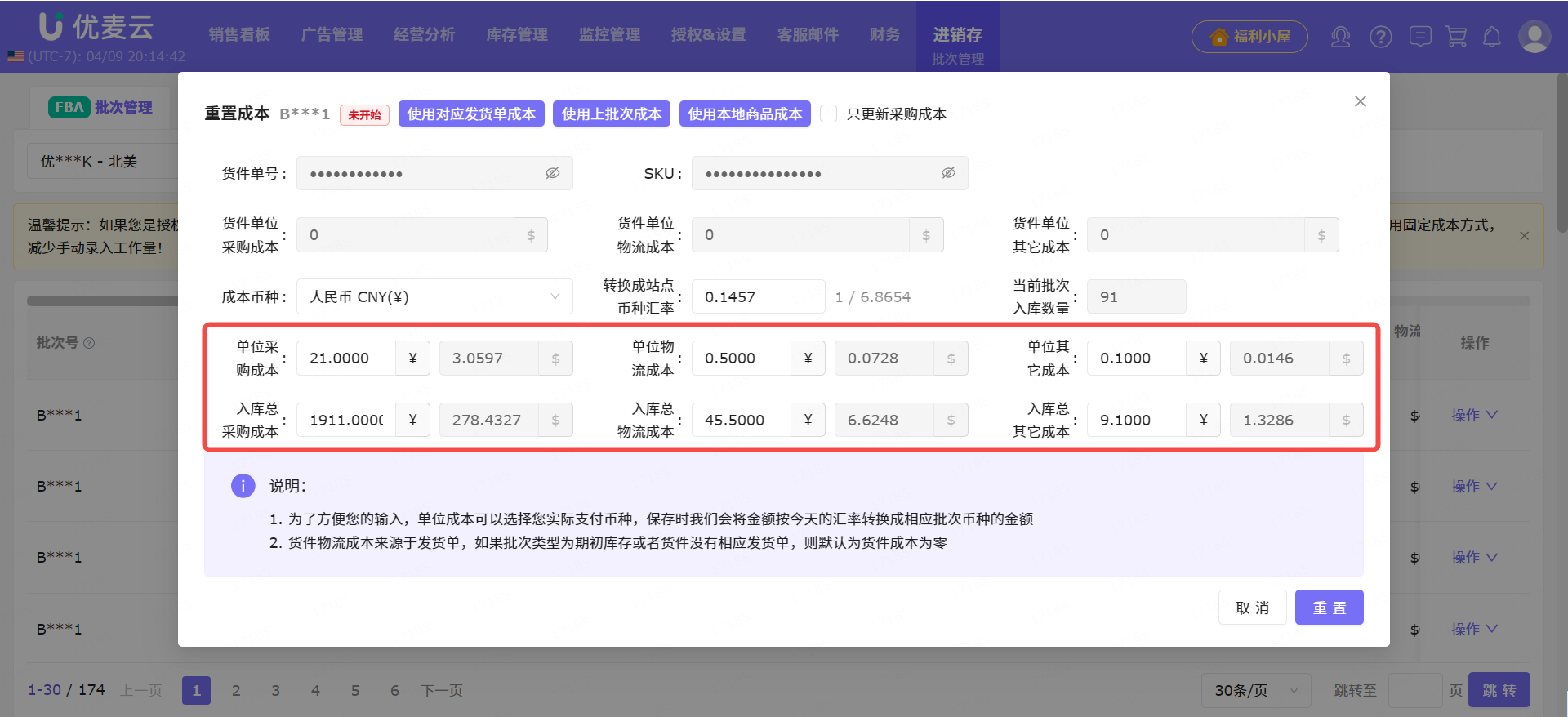Expand 操作 menu in the first batch row
This screenshot has height=717, width=1568.
click(x=1473, y=415)
